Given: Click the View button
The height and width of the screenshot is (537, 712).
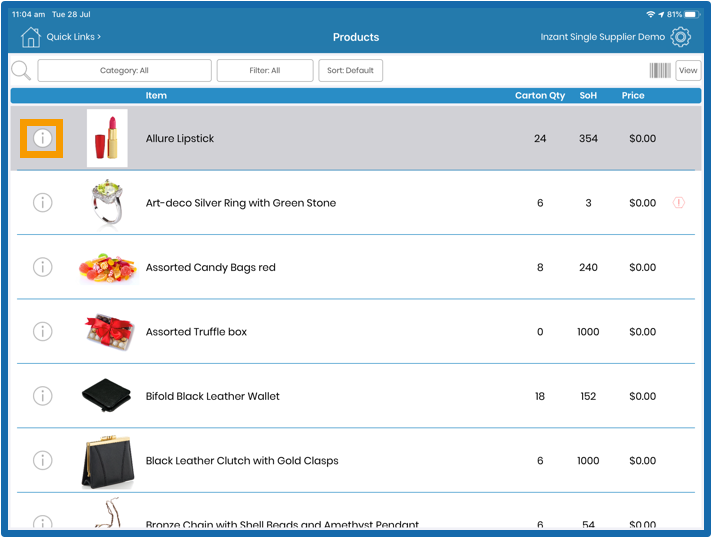Looking at the screenshot, I should coord(688,70).
